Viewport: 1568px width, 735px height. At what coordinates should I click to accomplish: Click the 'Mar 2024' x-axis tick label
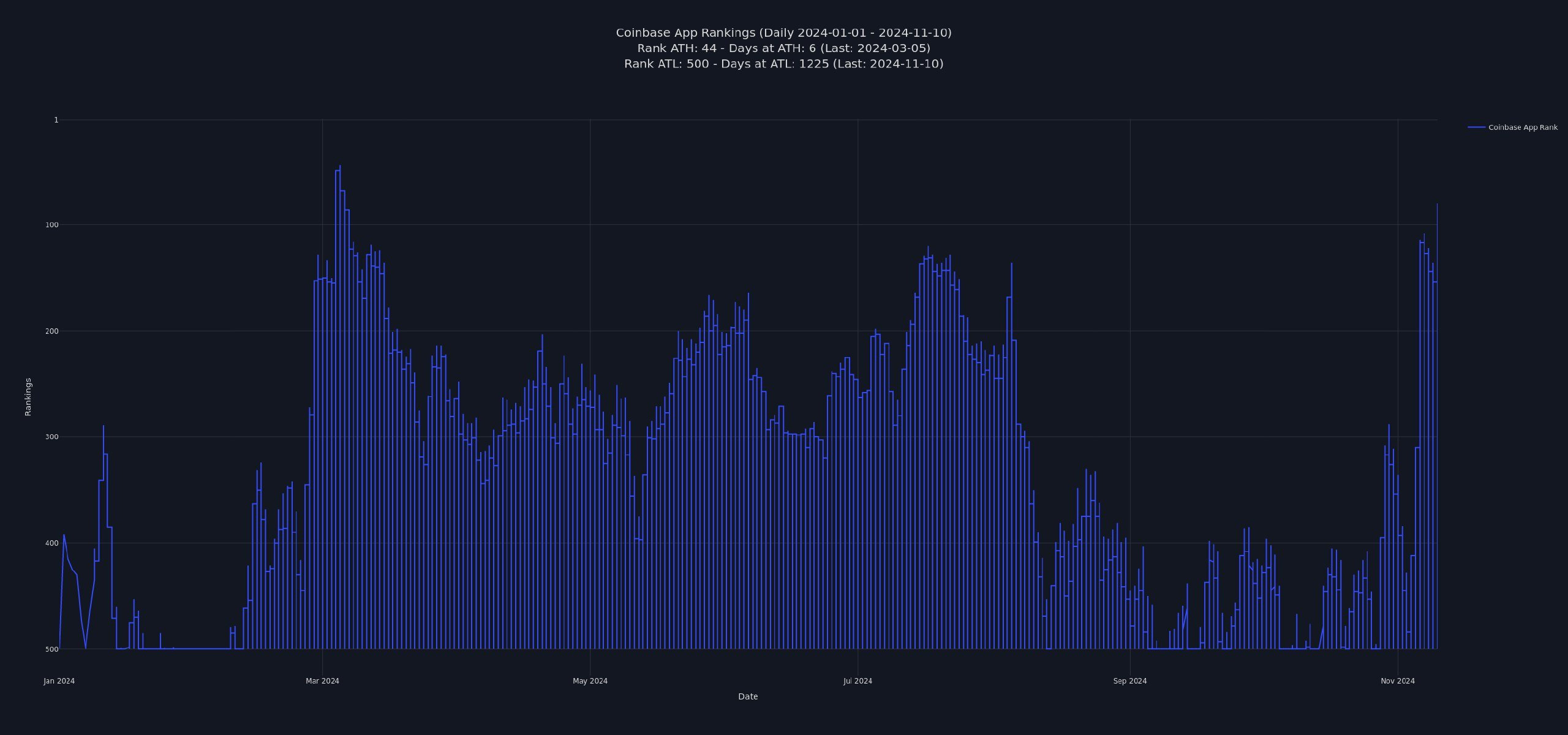322,681
